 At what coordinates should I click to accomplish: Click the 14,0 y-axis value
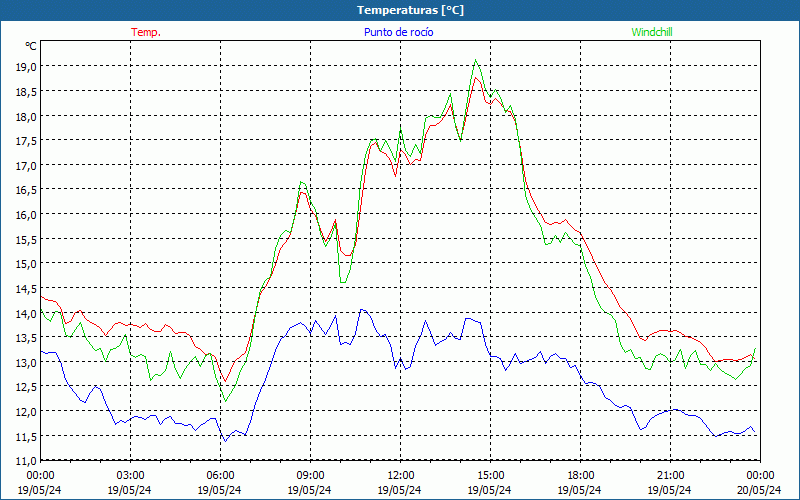click(x=26, y=313)
